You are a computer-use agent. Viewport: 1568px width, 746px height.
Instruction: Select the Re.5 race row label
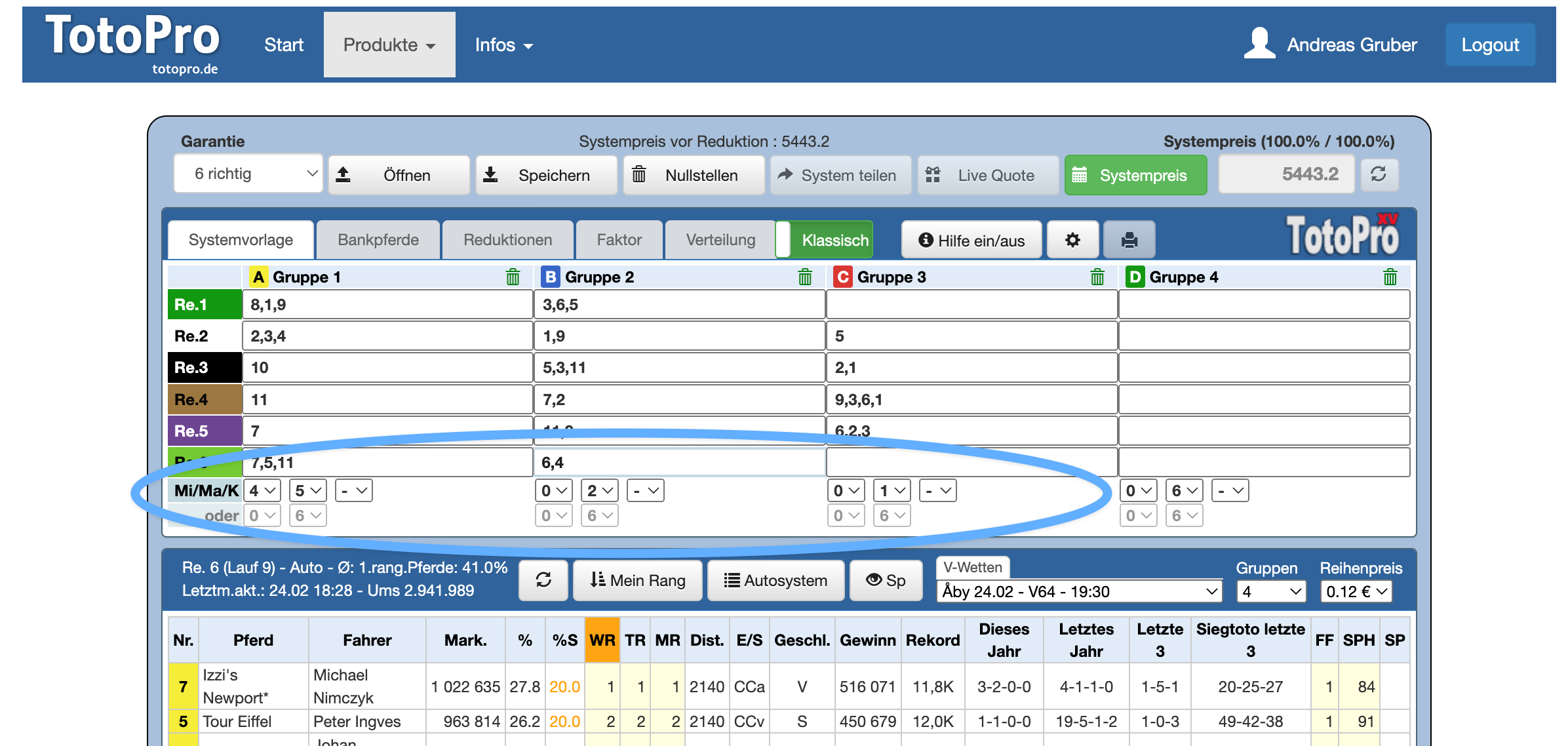click(x=205, y=431)
